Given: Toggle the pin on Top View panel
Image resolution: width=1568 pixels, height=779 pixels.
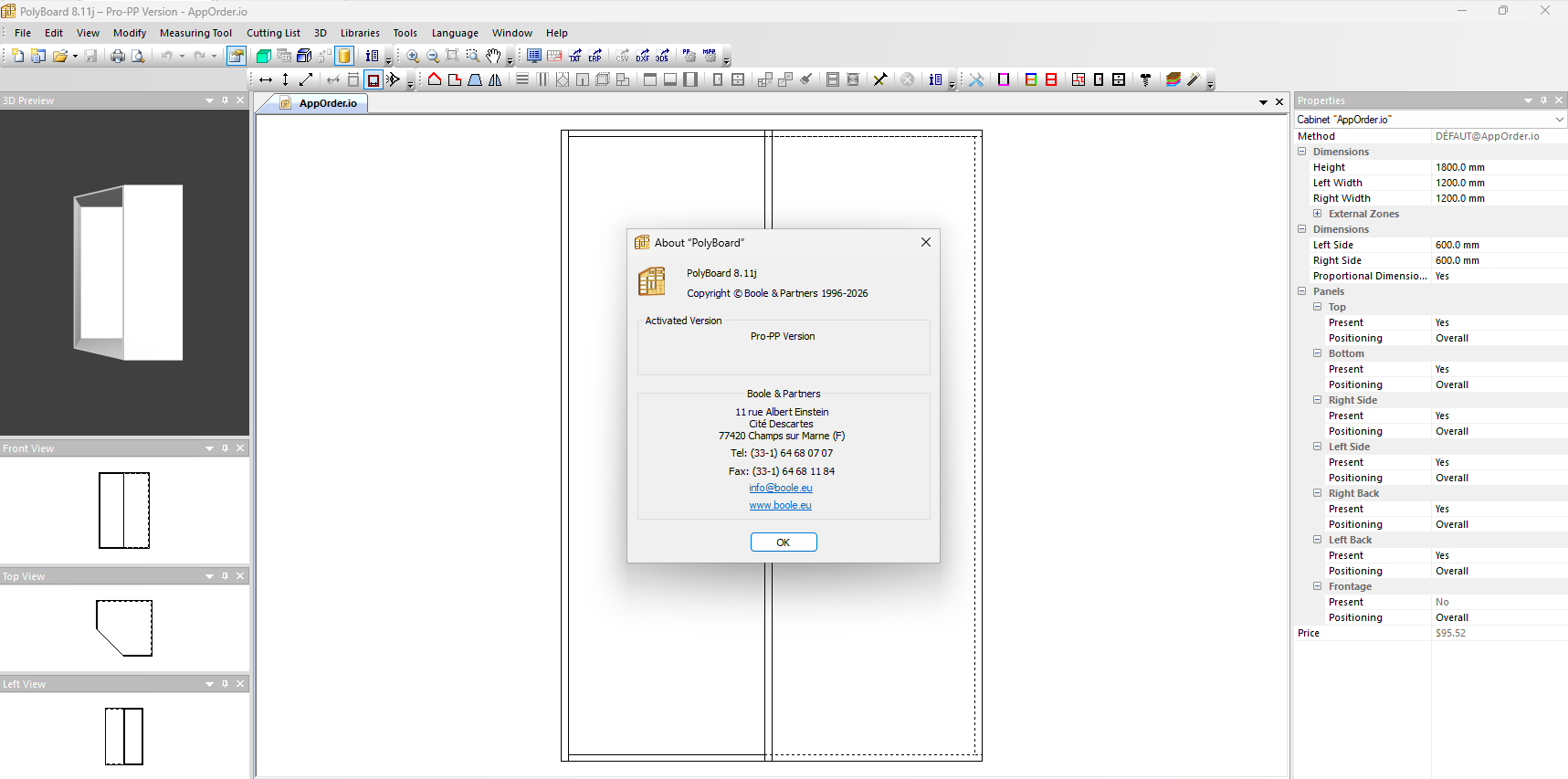Looking at the screenshot, I should tap(225, 576).
